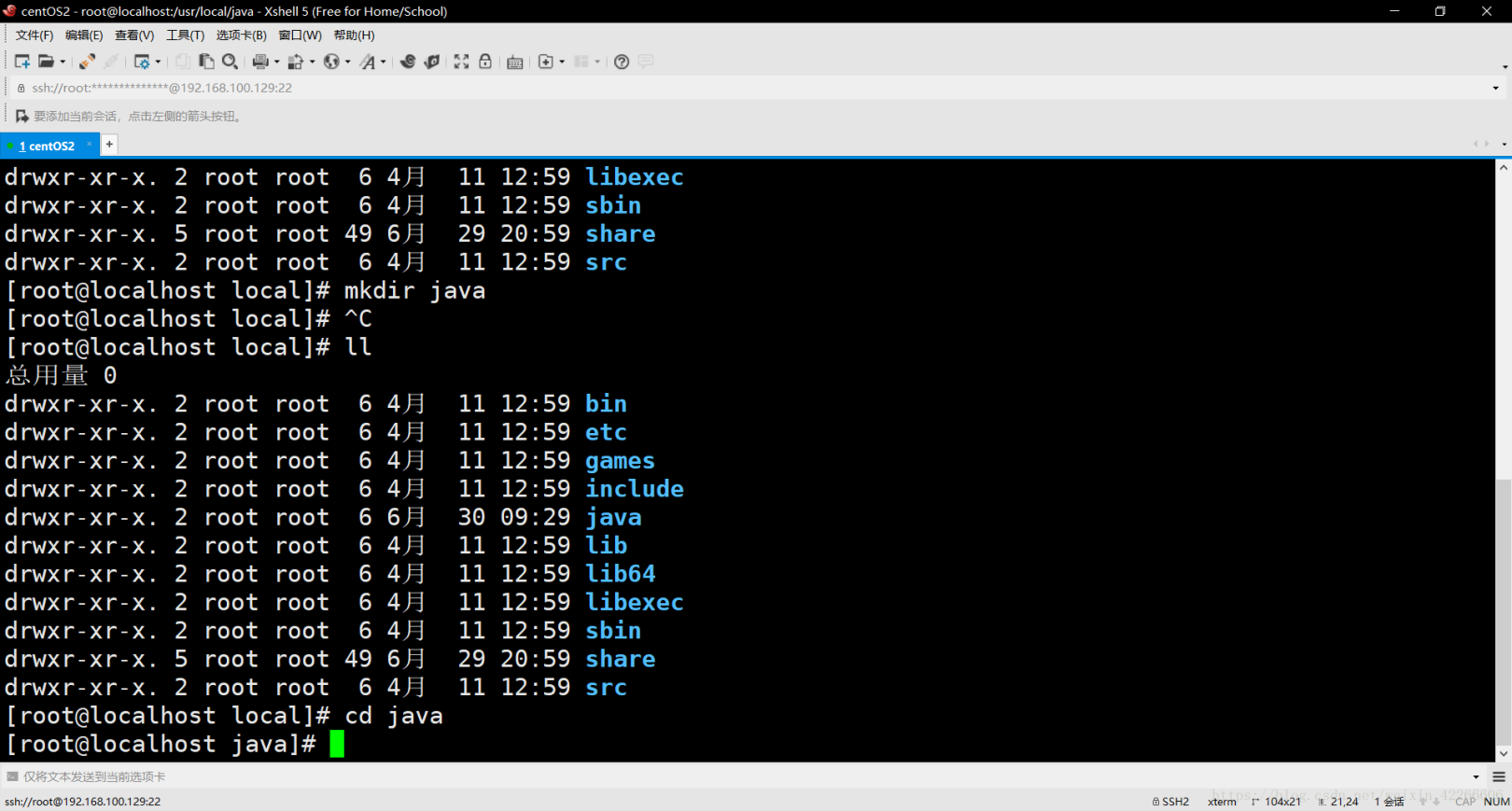Click the globe encoding icon
Viewport: 1512px width, 811px height.
pyautogui.click(x=331, y=62)
